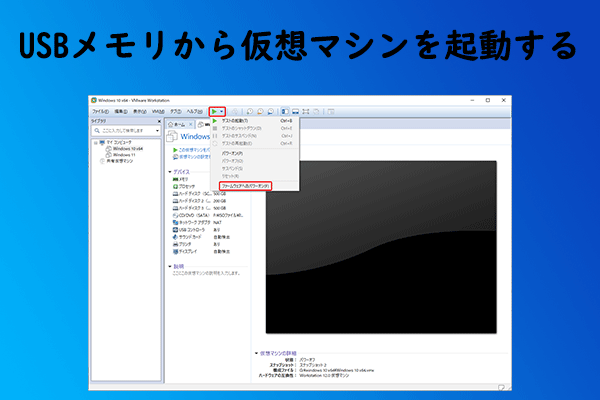This screenshot has width=600, height=400.
Task: Select the CD/DVD (SATA) device row
Action: click(x=209, y=215)
